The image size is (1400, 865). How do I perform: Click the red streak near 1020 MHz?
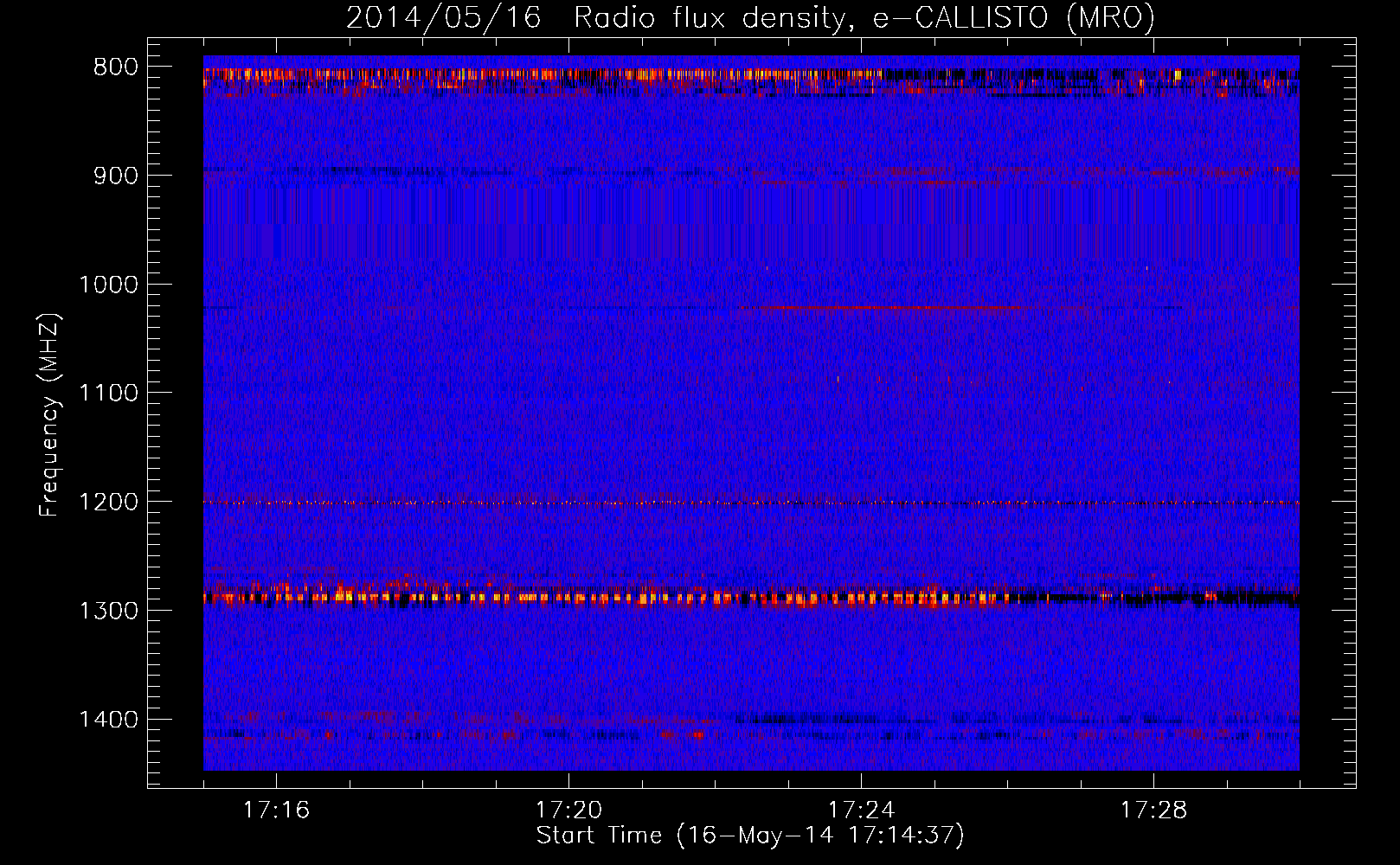coord(891,307)
